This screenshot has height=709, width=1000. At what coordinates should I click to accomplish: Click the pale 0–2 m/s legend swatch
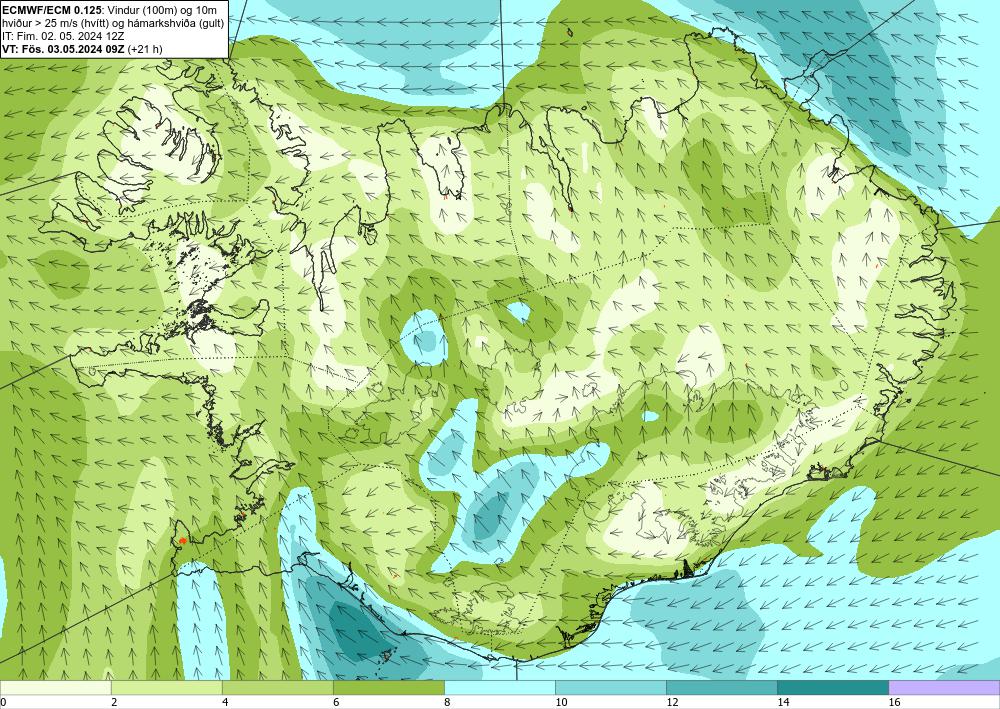pos(55,688)
